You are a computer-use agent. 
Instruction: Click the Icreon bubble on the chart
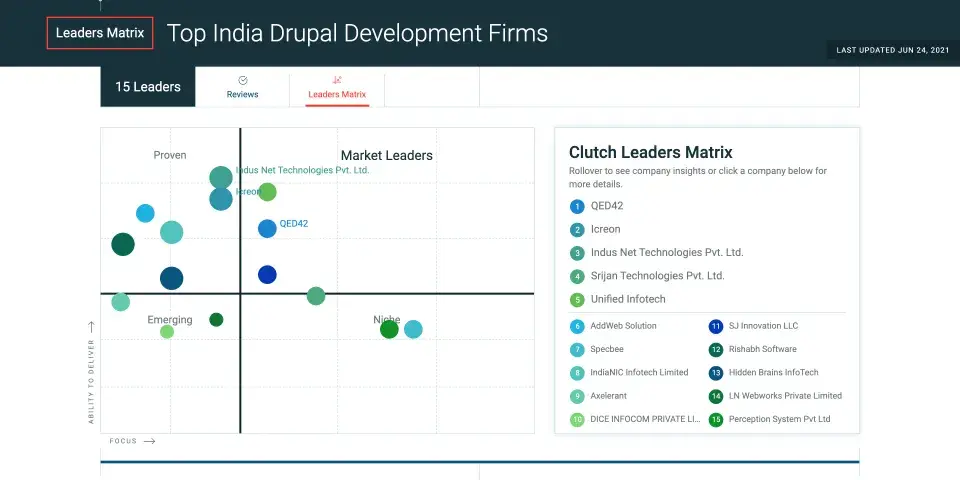point(221,198)
